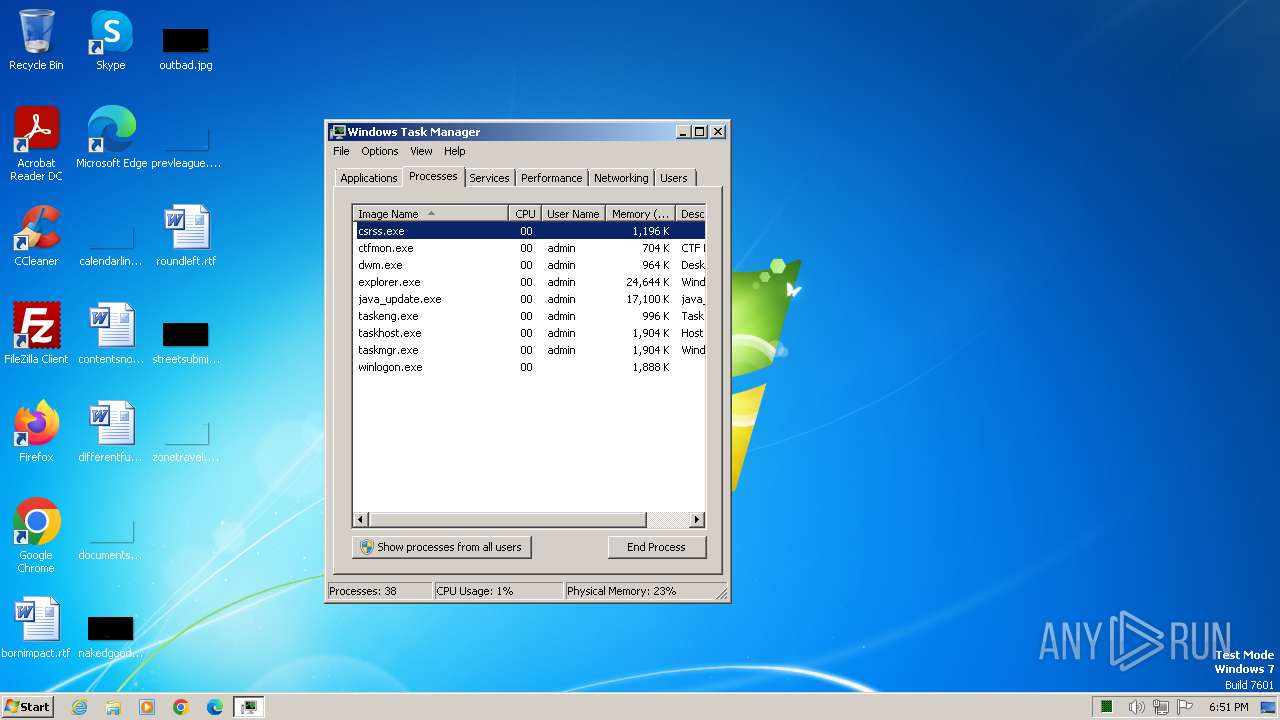Click the Show desktop button

pos(1270,707)
